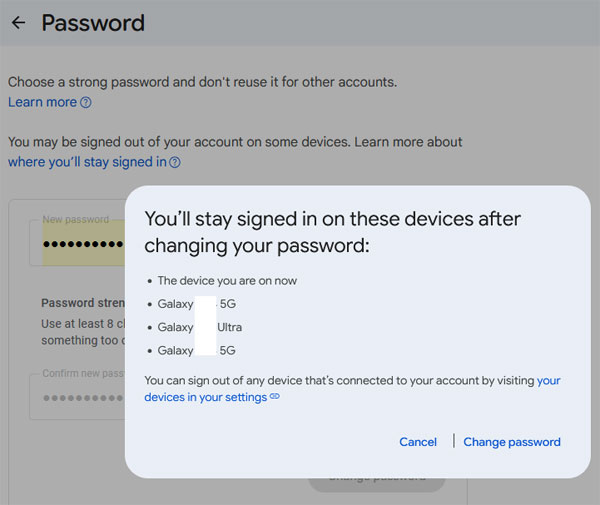Select the Galaxy Ultra device entry
The height and width of the screenshot is (505, 600).
(x=200, y=327)
